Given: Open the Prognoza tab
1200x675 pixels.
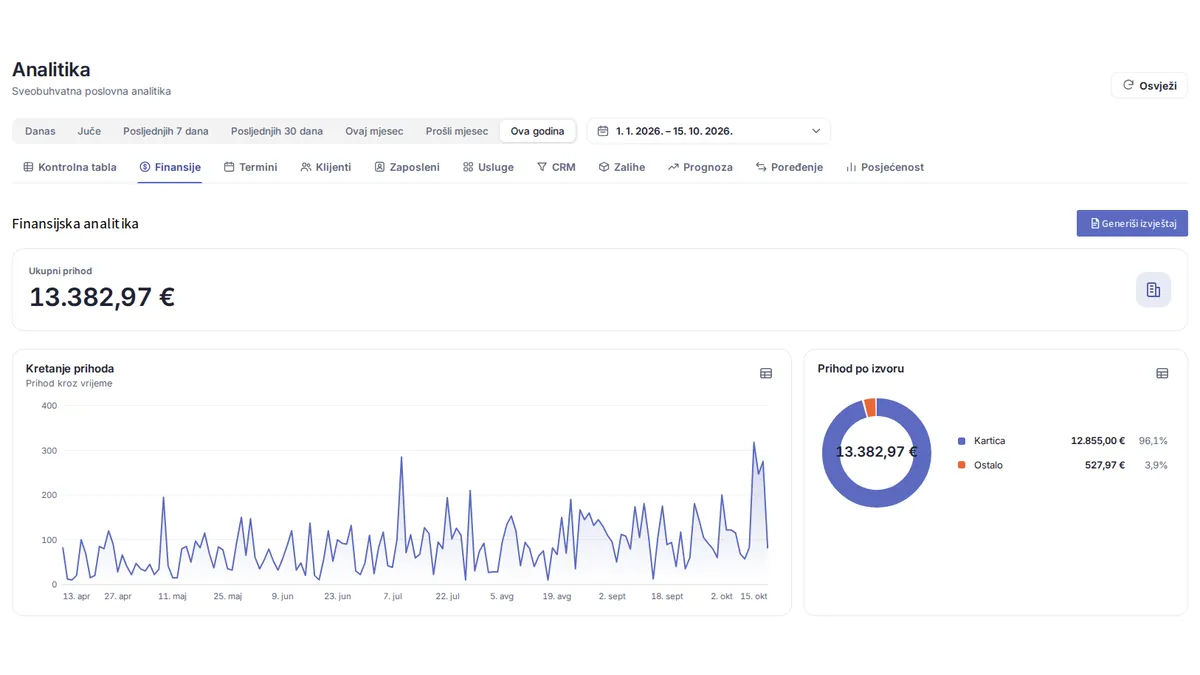Looking at the screenshot, I should [x=700, y=167].
